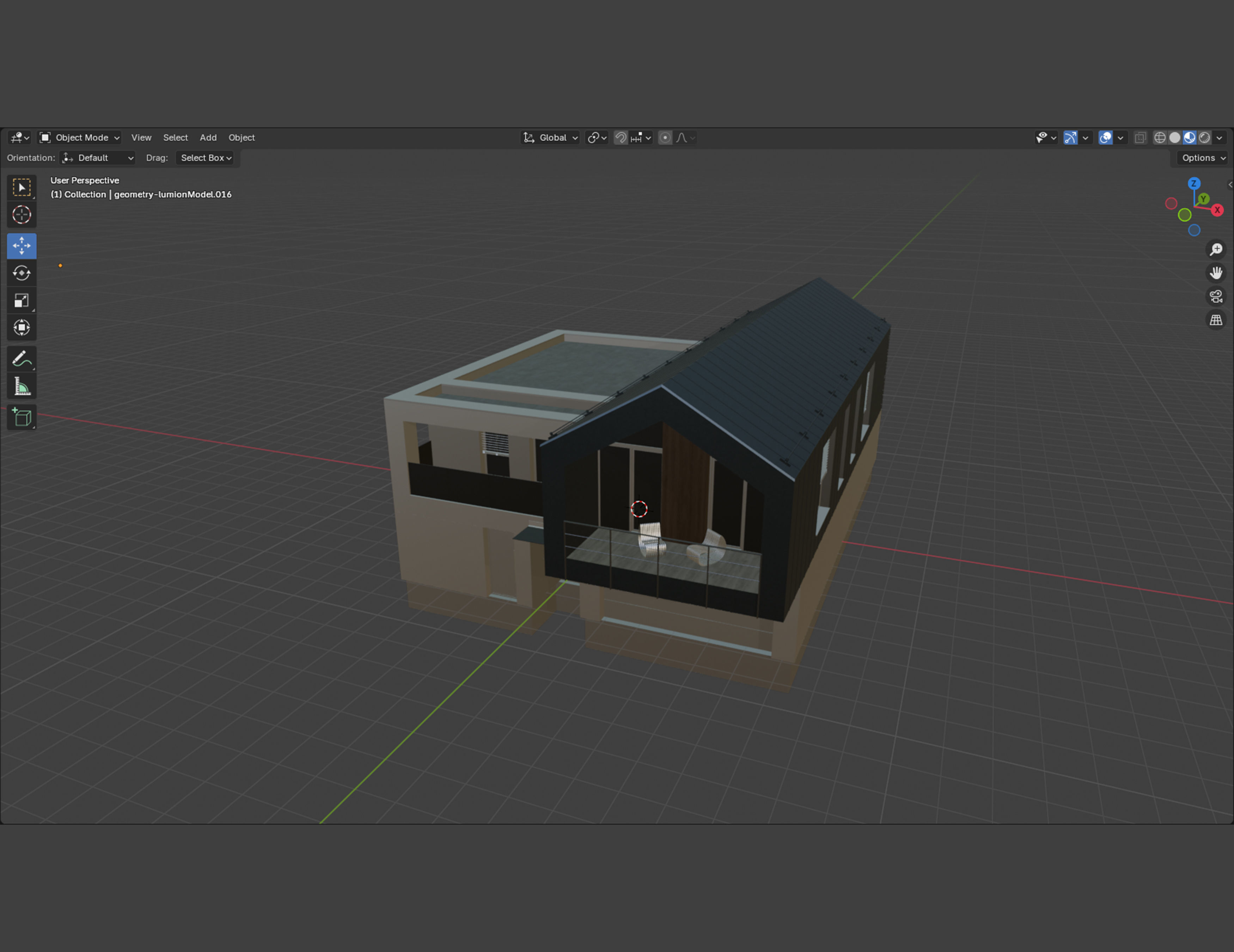Expand the shading options arrow
The height and width of the screenshot is (952, 1234).
click(x=1219, y=138)
